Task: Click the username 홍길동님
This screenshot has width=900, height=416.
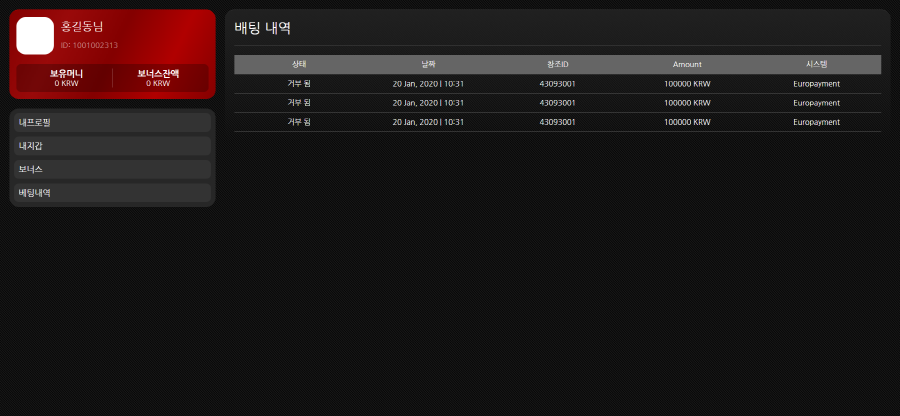Action: pos(82,26)
